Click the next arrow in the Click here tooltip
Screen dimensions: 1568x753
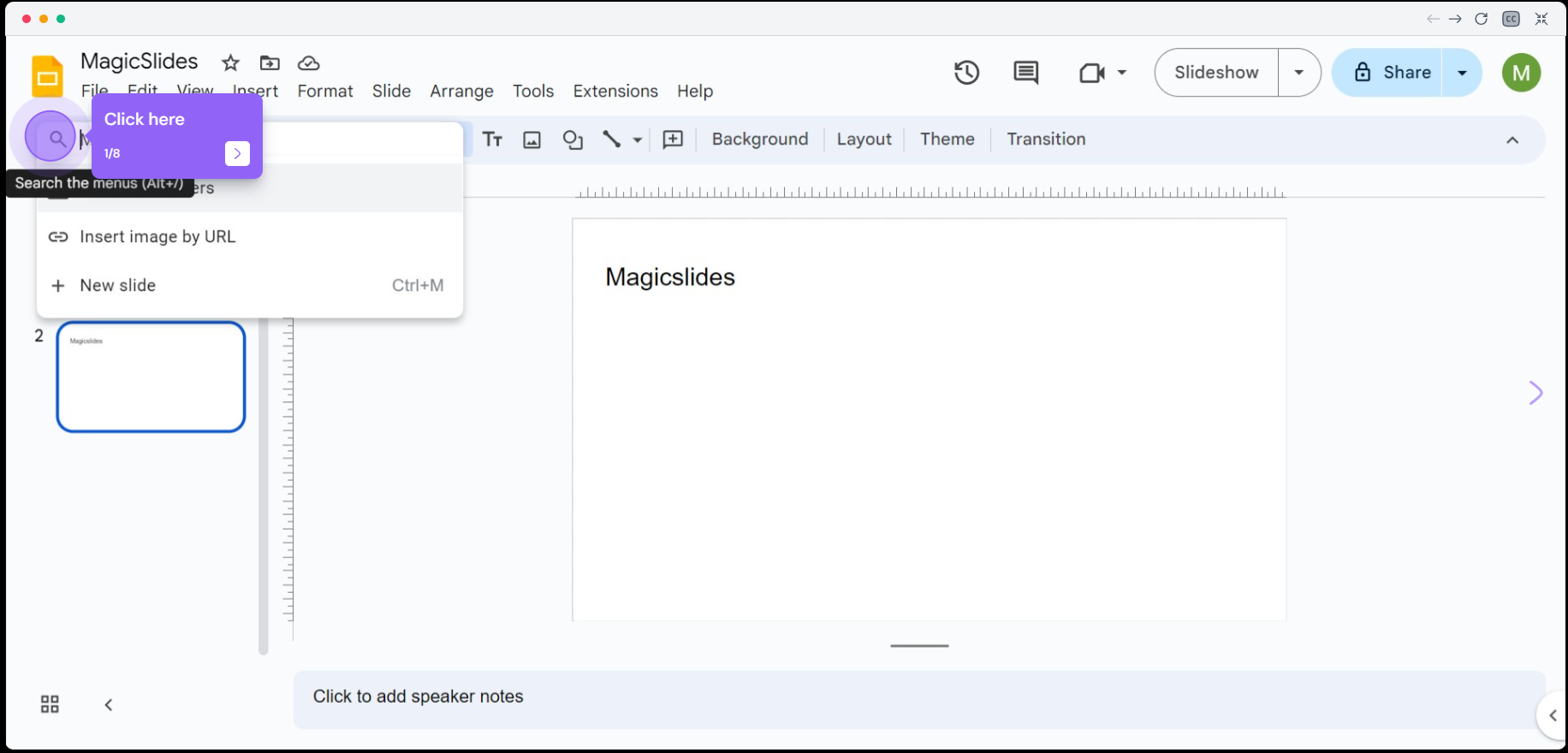coord(237,153)
